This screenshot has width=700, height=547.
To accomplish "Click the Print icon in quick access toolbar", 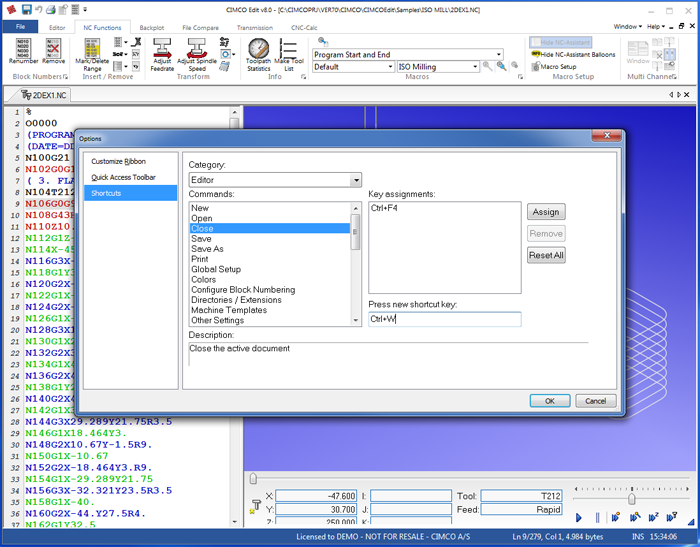I will click(x=51, y=9).
